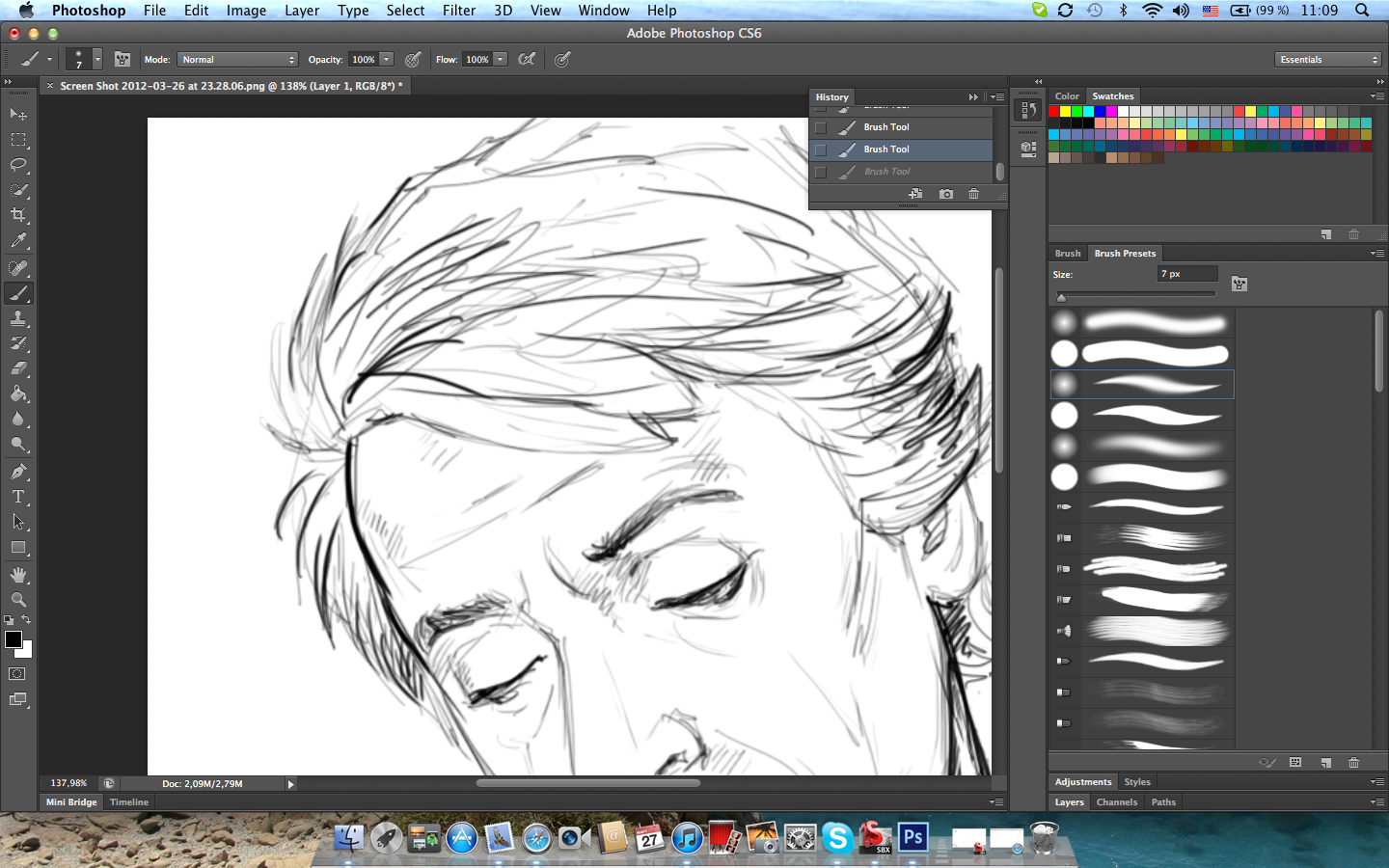Create new snapshot in History panel
The height and width of the screenshot is (868, 1389).
point(946,194)
